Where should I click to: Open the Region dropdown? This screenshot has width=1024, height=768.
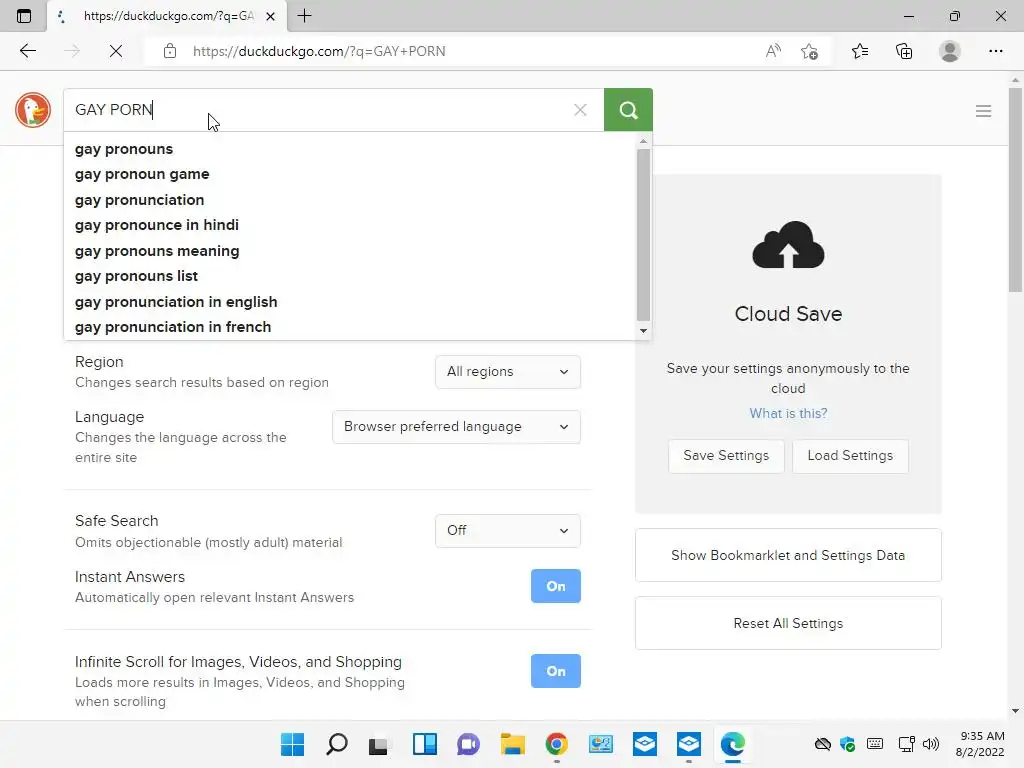[508, 372]
